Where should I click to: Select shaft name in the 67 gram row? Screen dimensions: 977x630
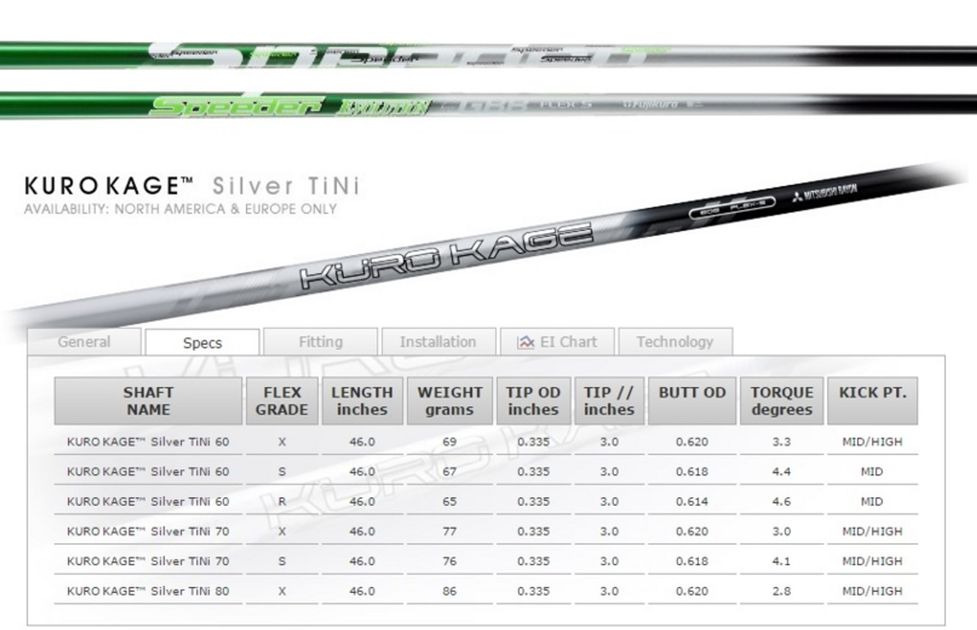148,472
